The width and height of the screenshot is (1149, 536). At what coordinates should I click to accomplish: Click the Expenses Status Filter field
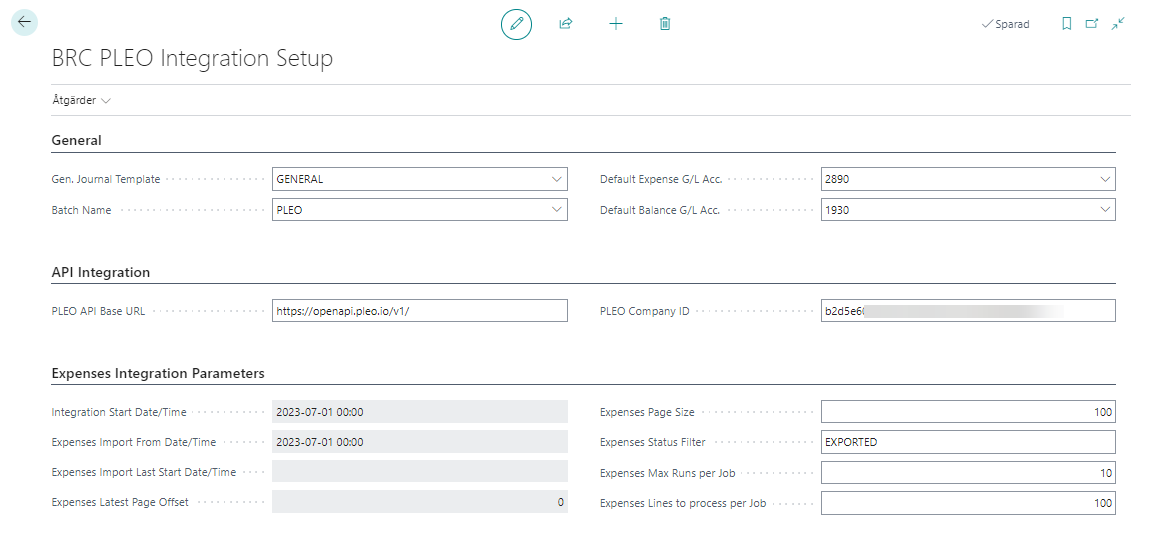coord(968,442)
